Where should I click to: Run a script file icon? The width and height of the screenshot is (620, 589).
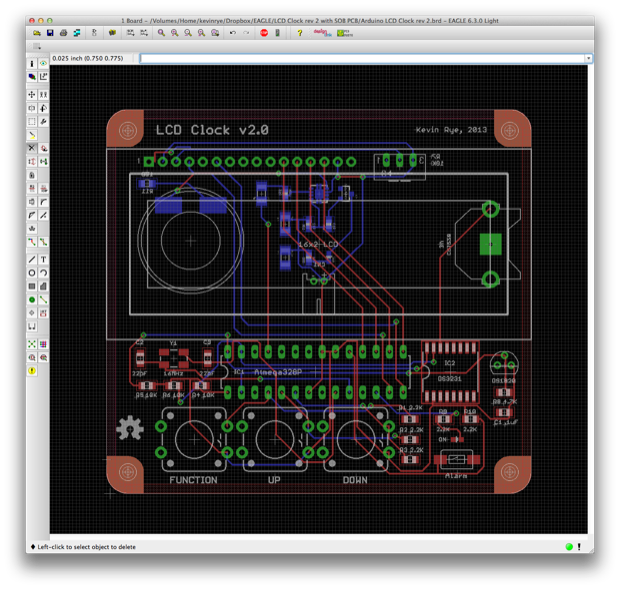(130, 33)
